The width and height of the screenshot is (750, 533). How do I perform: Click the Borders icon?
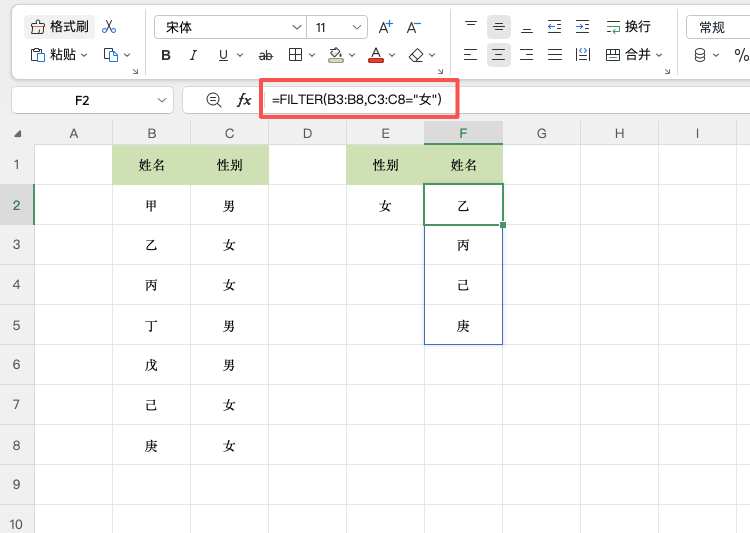(296, 55)
